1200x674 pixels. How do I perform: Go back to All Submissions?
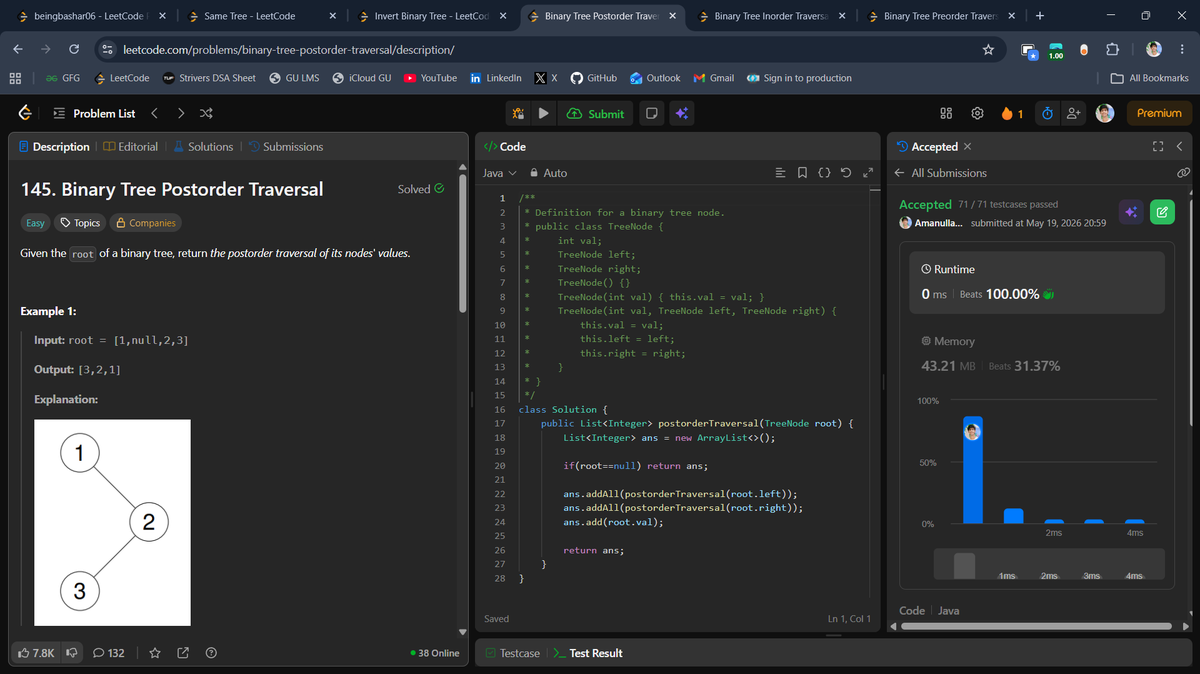(941, 173)
